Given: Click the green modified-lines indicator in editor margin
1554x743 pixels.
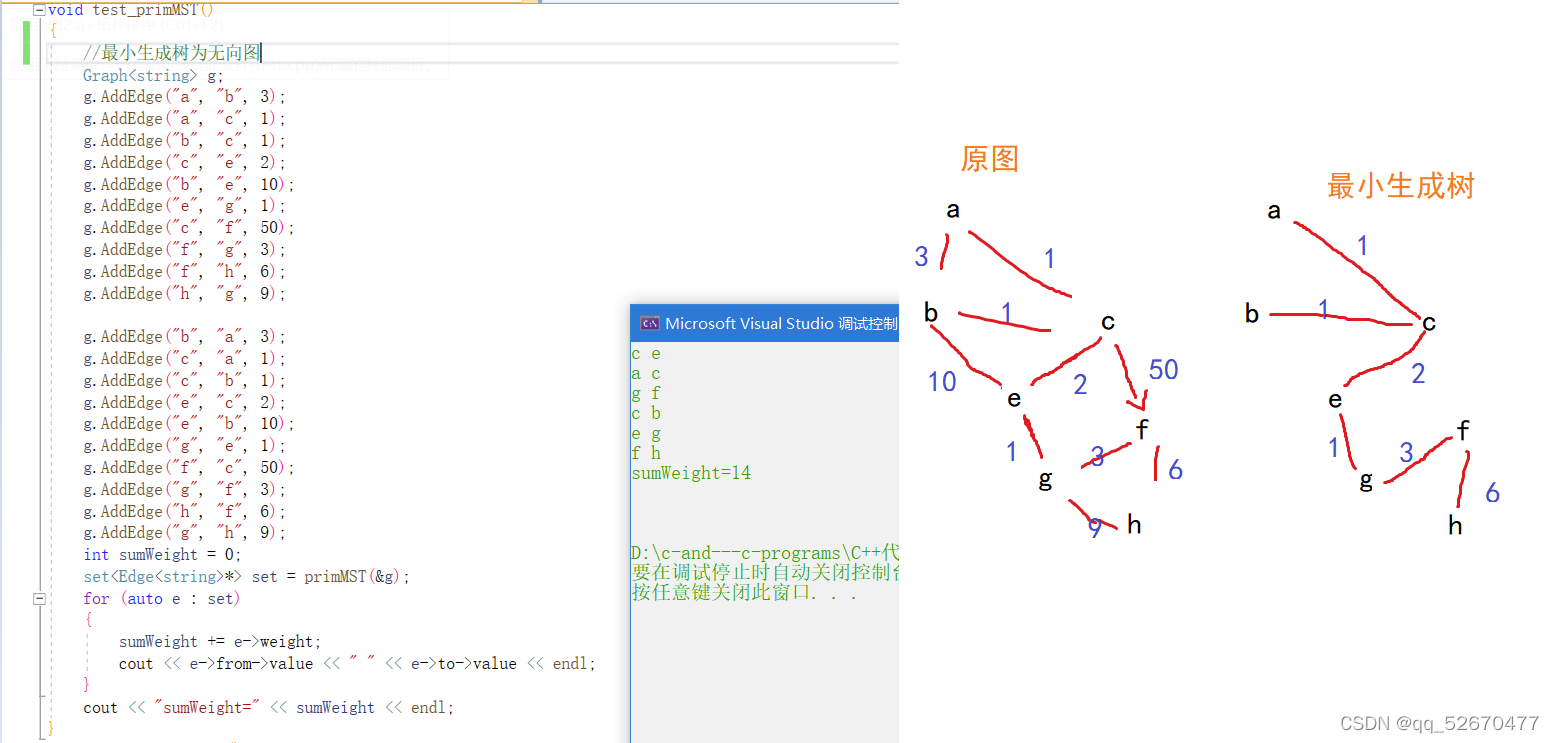Looking at the screenshot, I should (26, 45).
